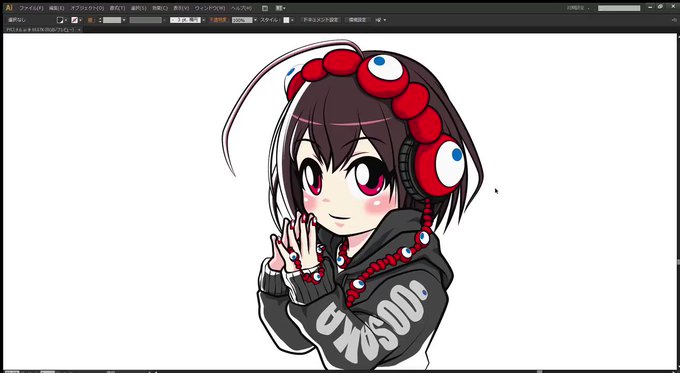The height and width of the screenshot is (373, 680).
Task: Open the 表示(V) menu
Action: pyautogui.click(x=181, y=8)
